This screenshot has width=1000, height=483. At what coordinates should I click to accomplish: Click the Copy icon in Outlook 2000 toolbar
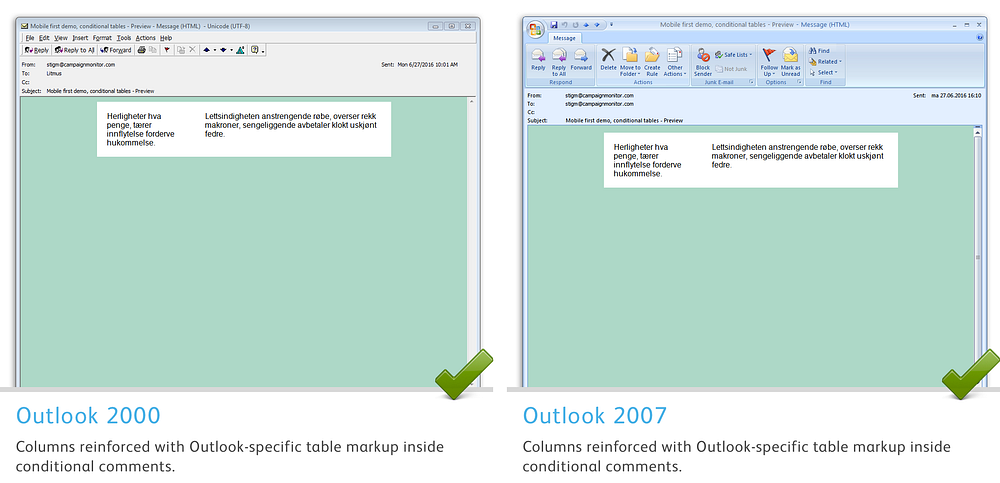tap(152, 50)
